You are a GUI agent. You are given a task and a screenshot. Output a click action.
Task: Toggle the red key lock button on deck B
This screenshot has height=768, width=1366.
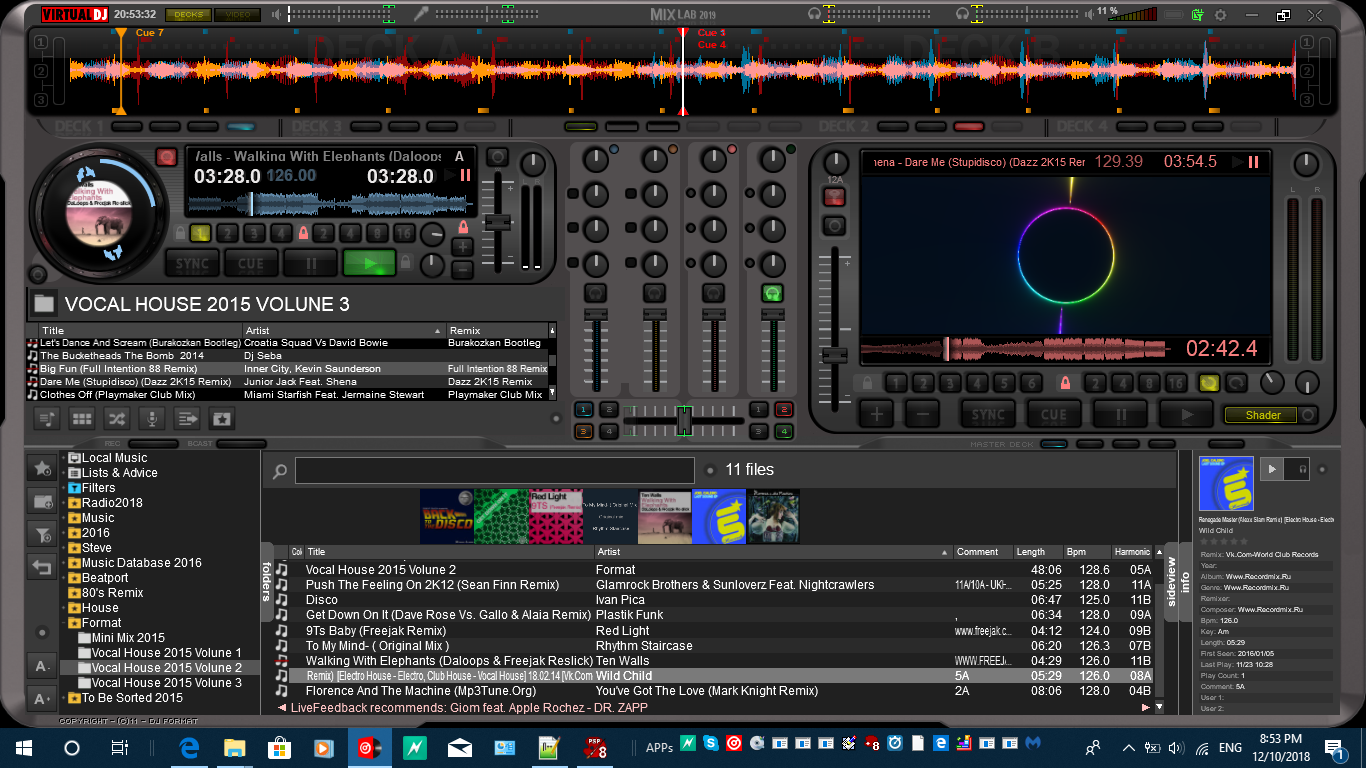click(834, 197)
